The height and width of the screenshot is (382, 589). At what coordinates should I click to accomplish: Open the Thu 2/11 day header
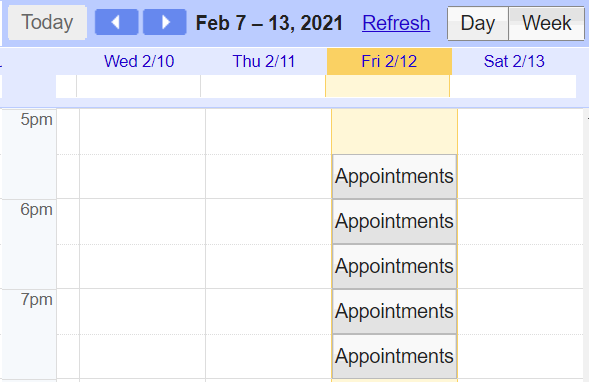click(x=264, y=61)
